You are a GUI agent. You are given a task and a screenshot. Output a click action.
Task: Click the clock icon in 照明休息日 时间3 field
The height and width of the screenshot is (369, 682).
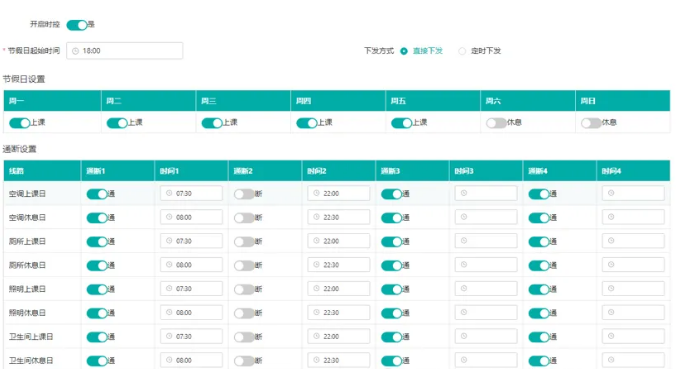(464, 312)
